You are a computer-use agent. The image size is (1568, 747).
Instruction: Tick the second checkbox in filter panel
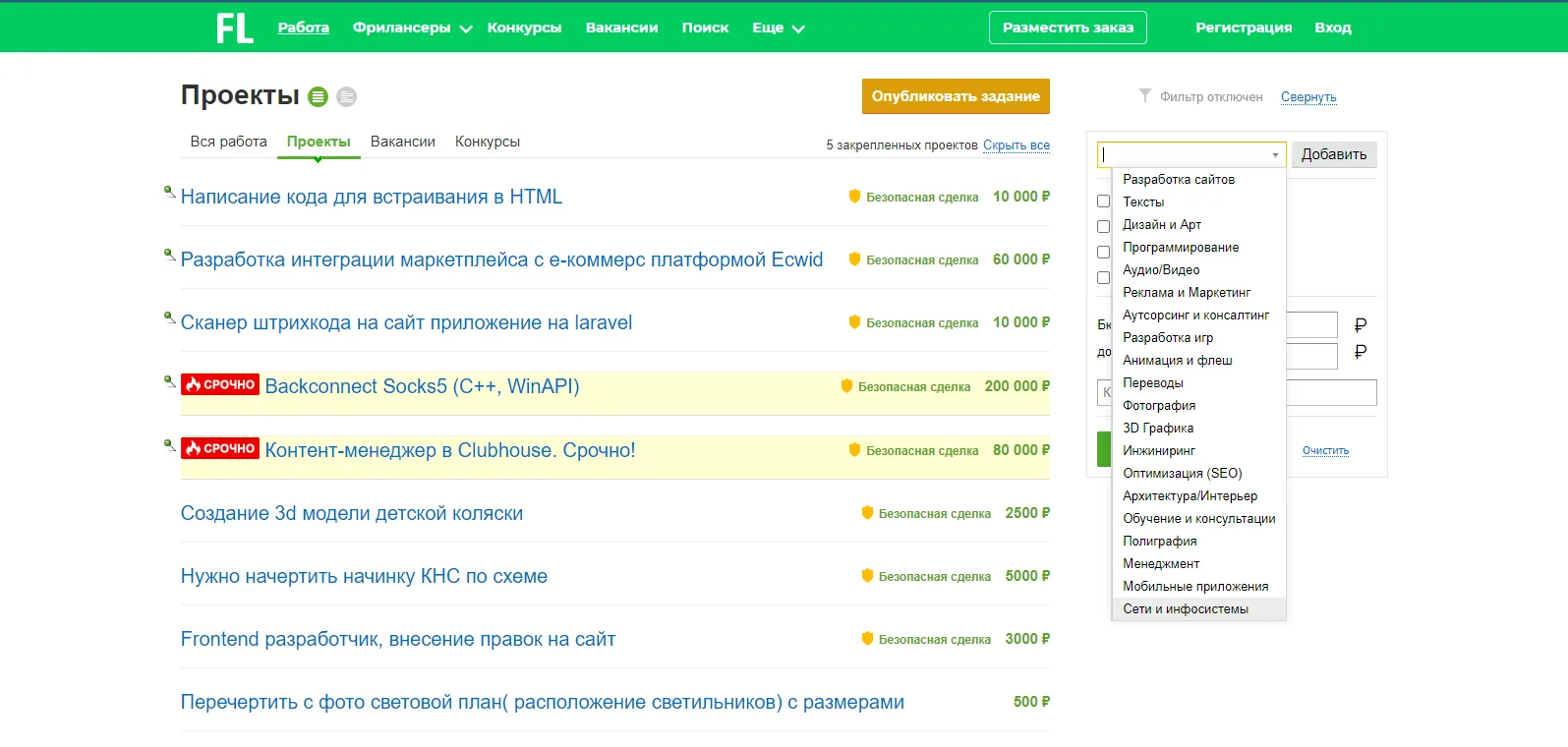[1103, 226]
